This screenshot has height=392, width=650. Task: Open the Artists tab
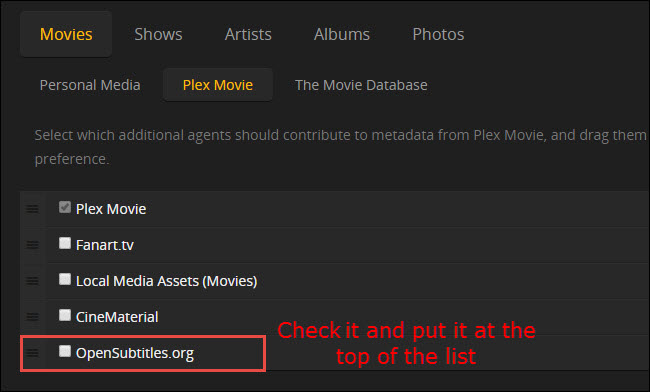(248, 34)
